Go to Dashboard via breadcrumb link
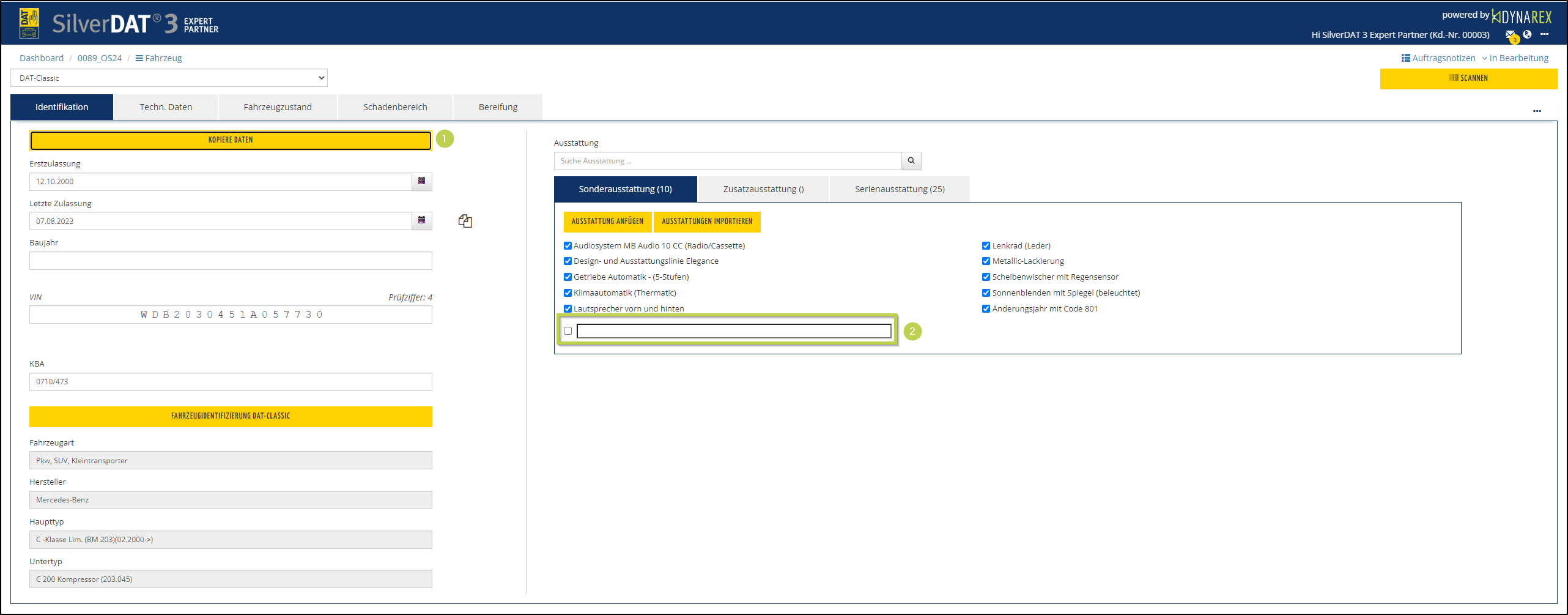1568x615 pixels. (42, 58)
